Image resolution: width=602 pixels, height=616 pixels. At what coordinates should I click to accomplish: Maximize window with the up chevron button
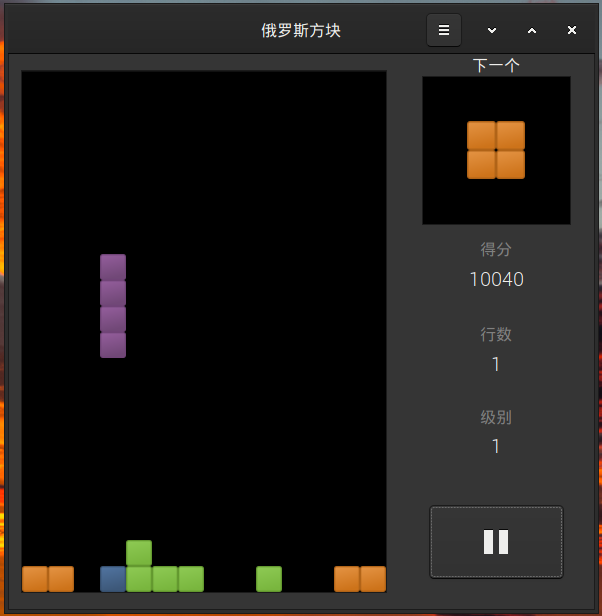[532, 30]
